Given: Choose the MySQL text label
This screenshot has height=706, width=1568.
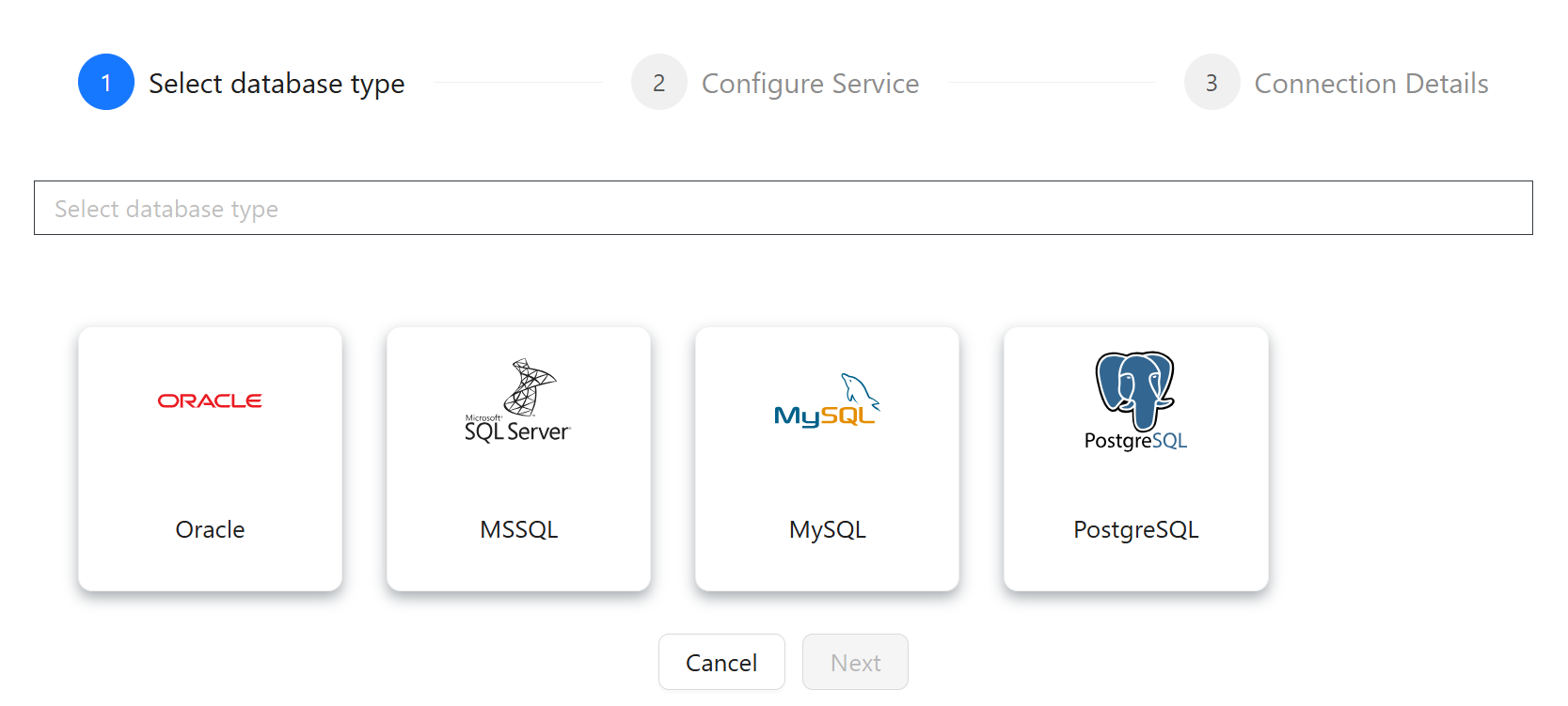Looking at the screenshot, I should pyautogui.click(x=827, y=529).
